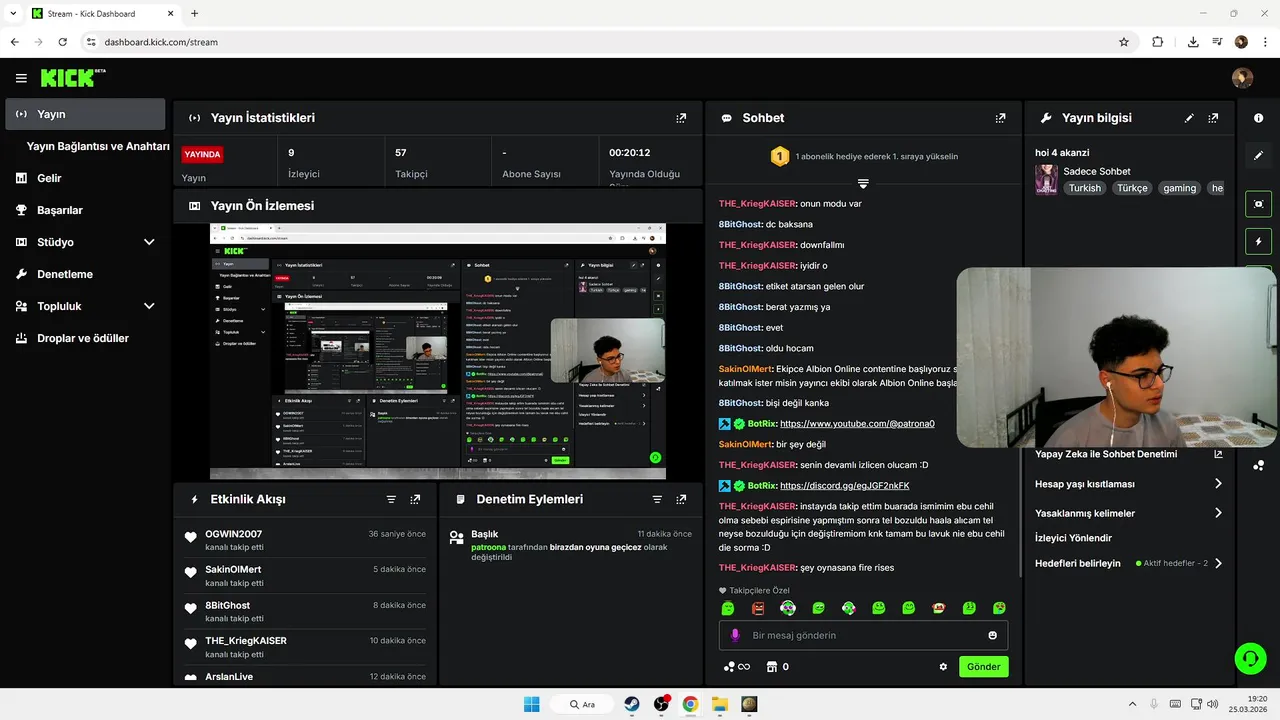Screen dimensions: 1280x720
Task: Click the YAYINDA live badge
Action: (202, 154)
